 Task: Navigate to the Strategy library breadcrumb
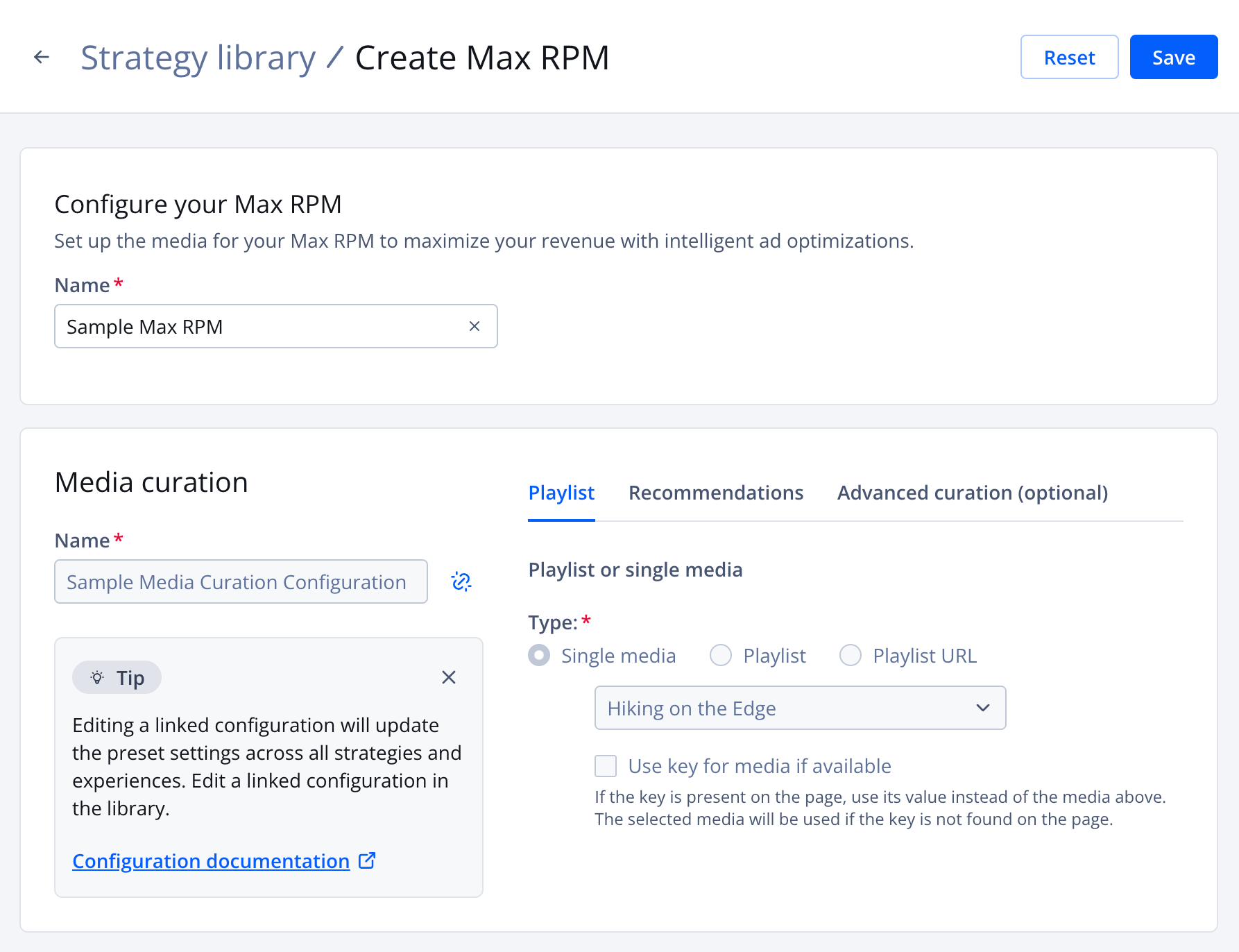(198, 57)
